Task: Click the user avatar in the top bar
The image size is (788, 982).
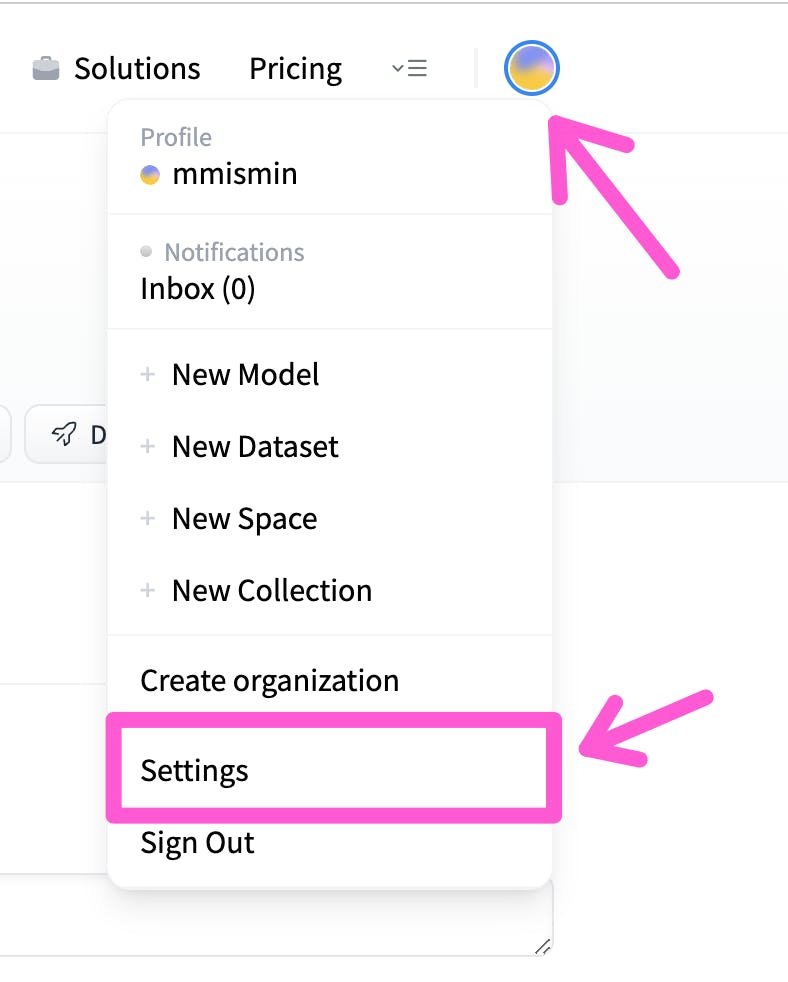Action: 532,69
